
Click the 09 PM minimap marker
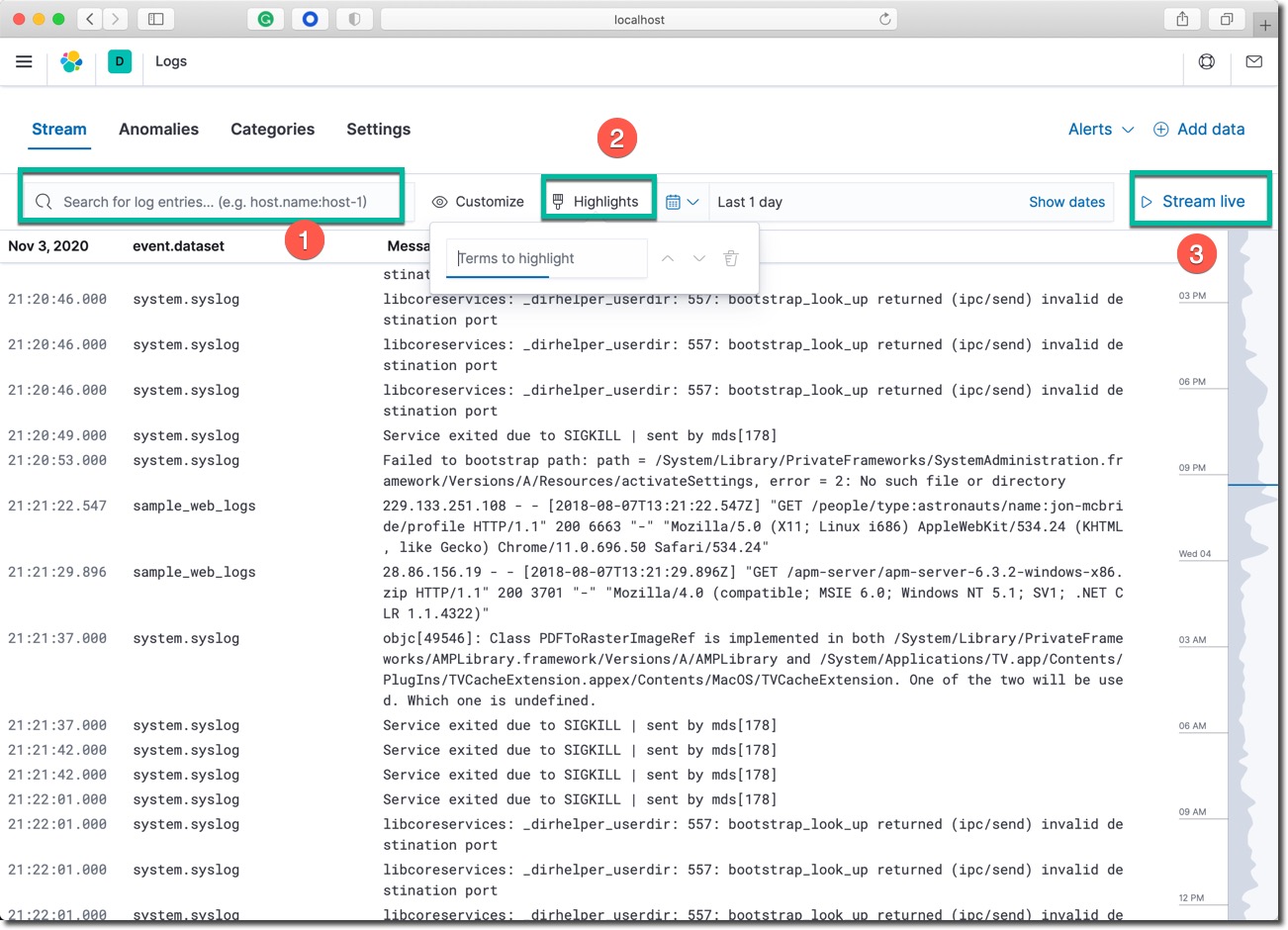1192,468
